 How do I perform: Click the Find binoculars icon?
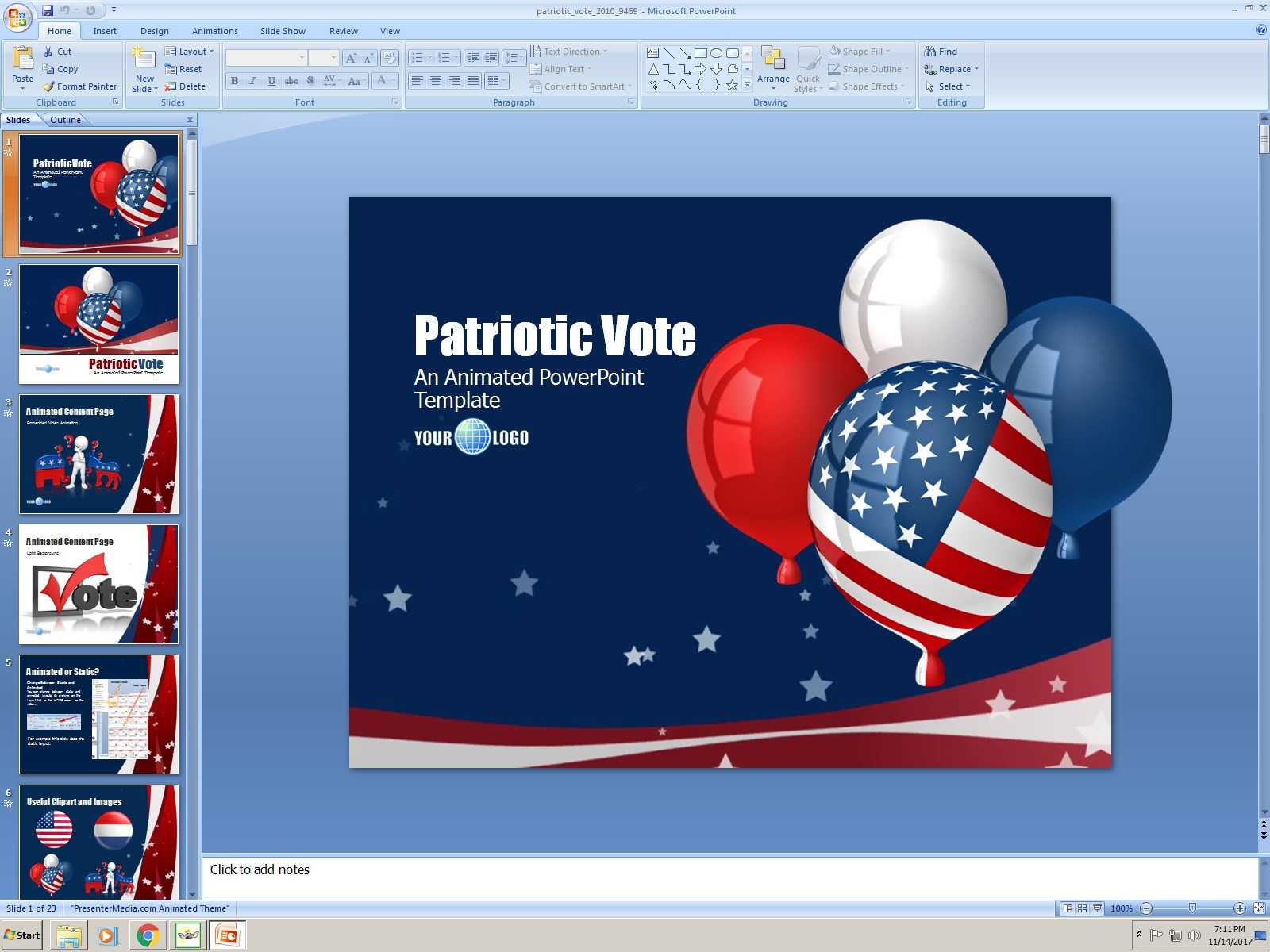(x=930, y=52)
